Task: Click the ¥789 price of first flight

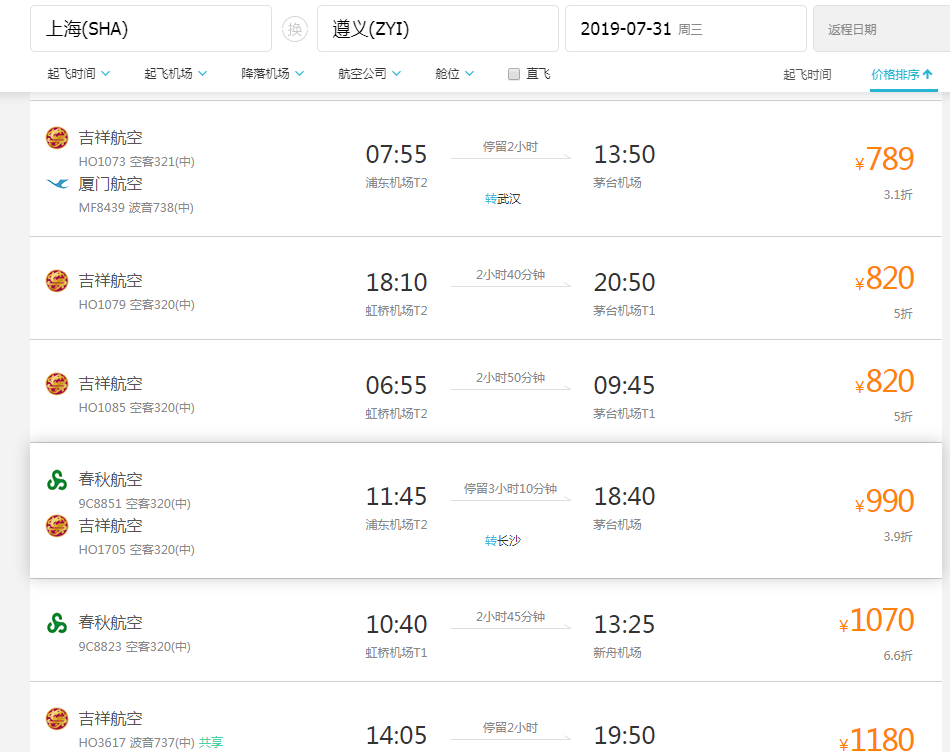Action: pyautogui.click(x=884, y=159)
